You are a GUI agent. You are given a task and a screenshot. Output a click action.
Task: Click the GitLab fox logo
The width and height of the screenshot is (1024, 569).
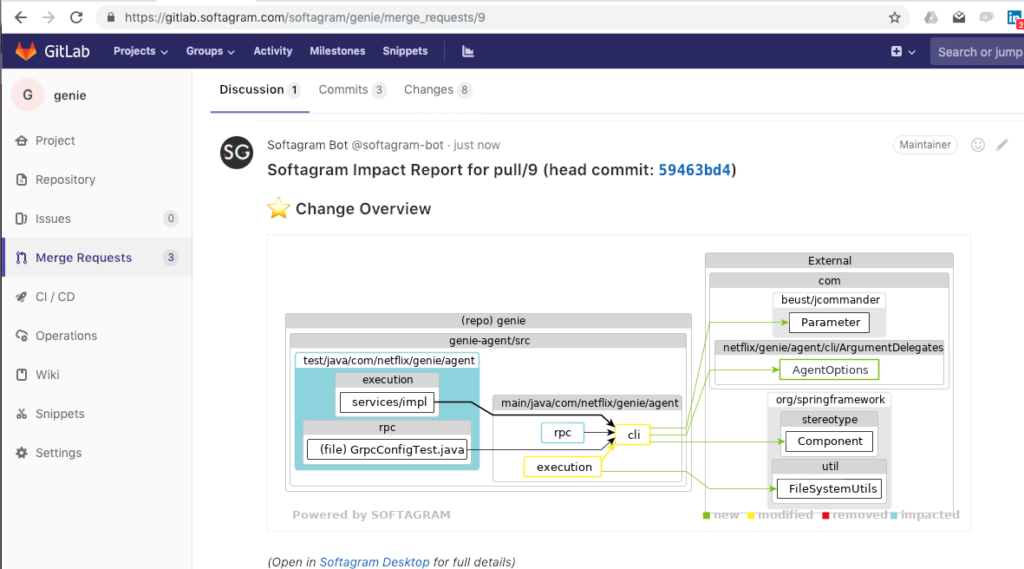tap(26, 51)
